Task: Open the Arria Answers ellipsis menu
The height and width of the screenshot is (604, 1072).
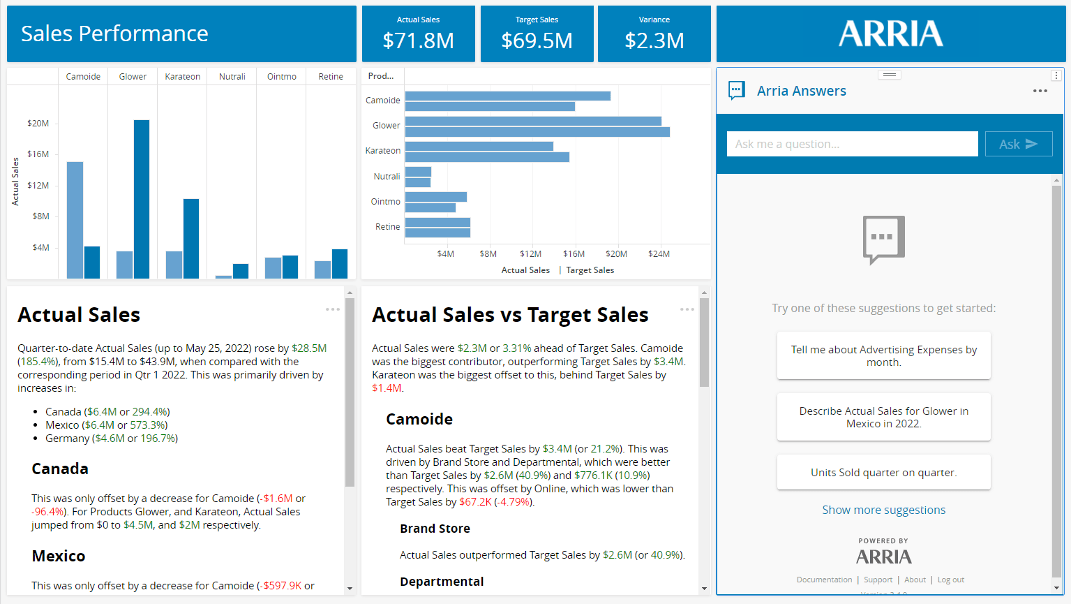Action: pyautogui.click(x=1040, y=91)
